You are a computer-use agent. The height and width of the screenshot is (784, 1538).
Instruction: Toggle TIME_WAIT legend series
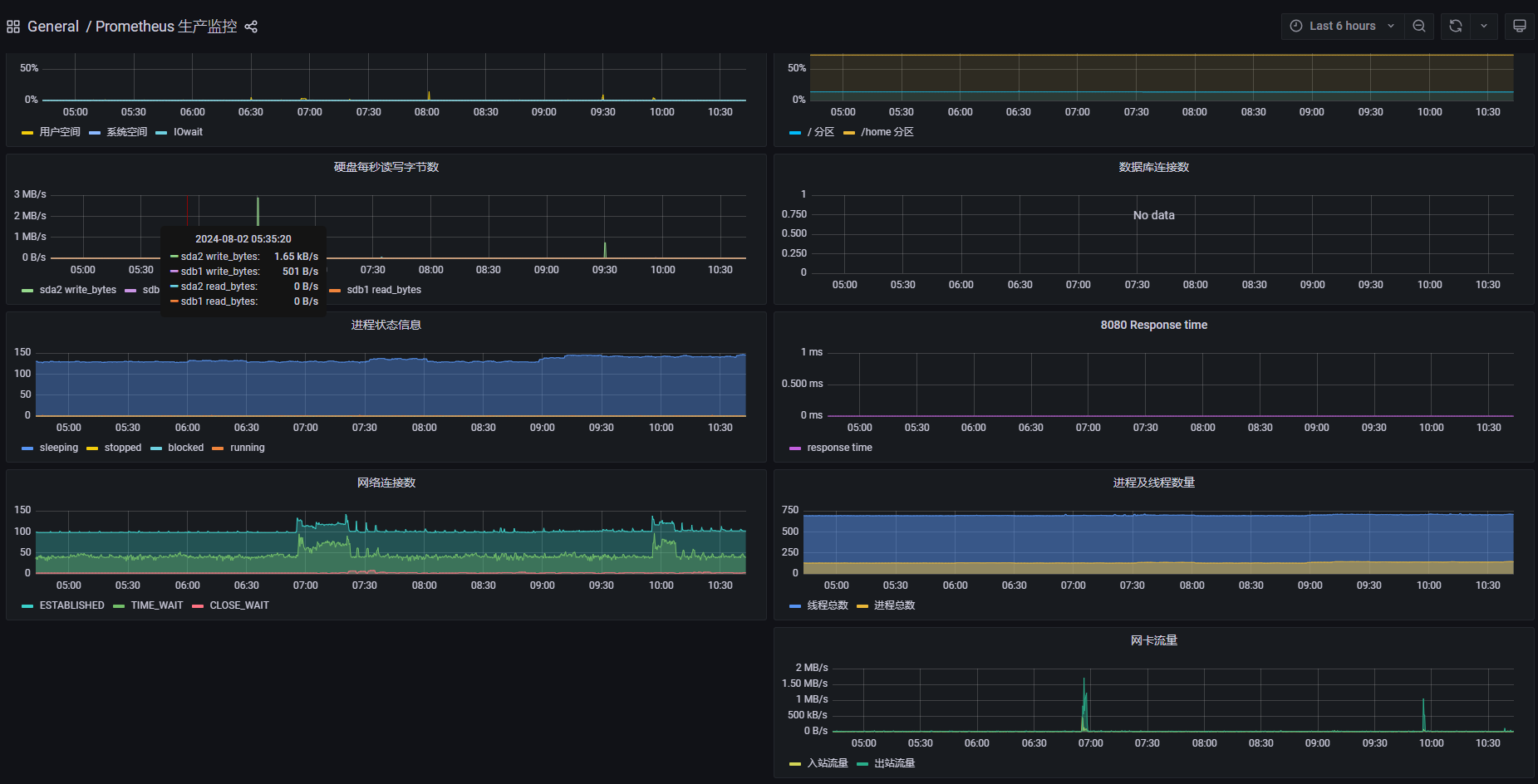tap(157, 605)
